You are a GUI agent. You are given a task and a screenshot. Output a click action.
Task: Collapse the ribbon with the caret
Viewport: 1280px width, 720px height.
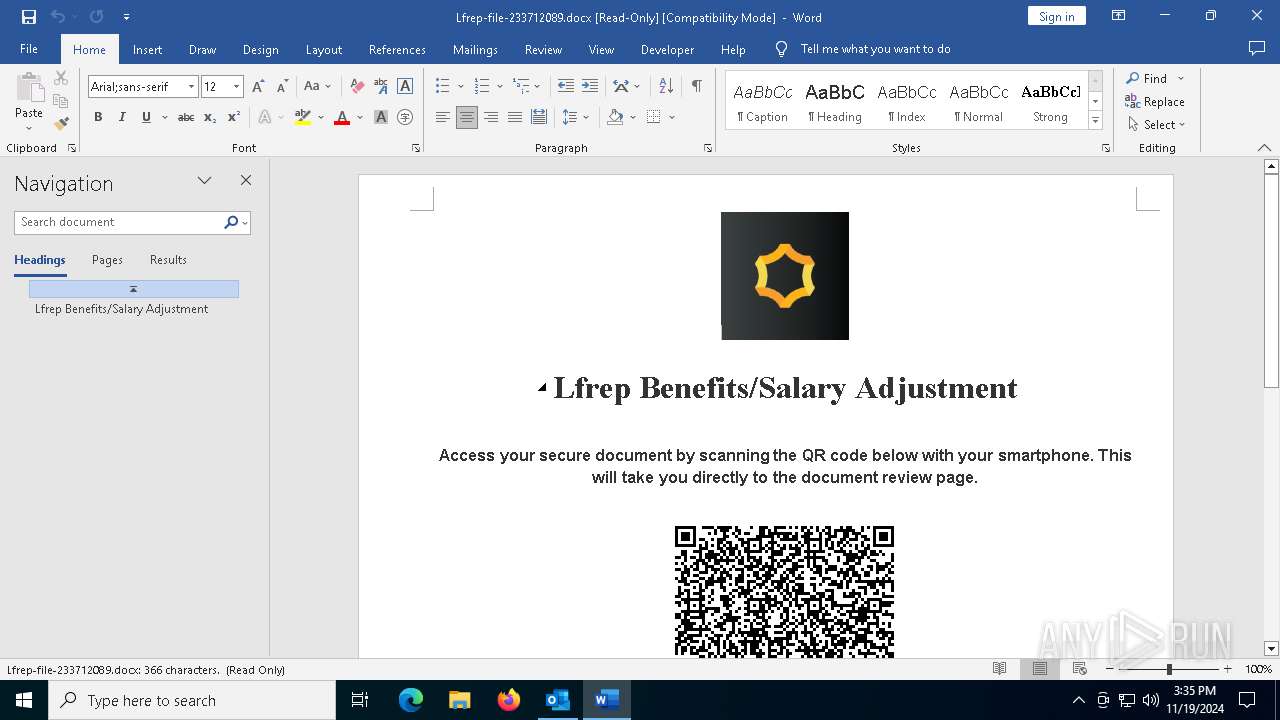(x=1264, y=148)
